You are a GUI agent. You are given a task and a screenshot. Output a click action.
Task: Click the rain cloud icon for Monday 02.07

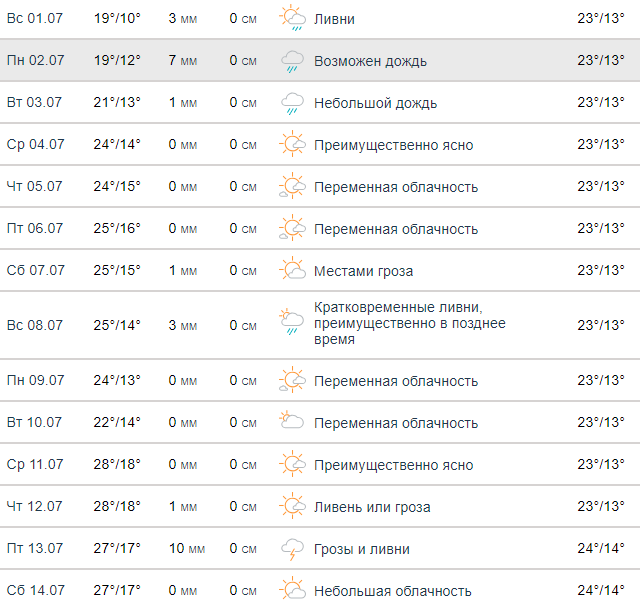(x=292, y=61)
